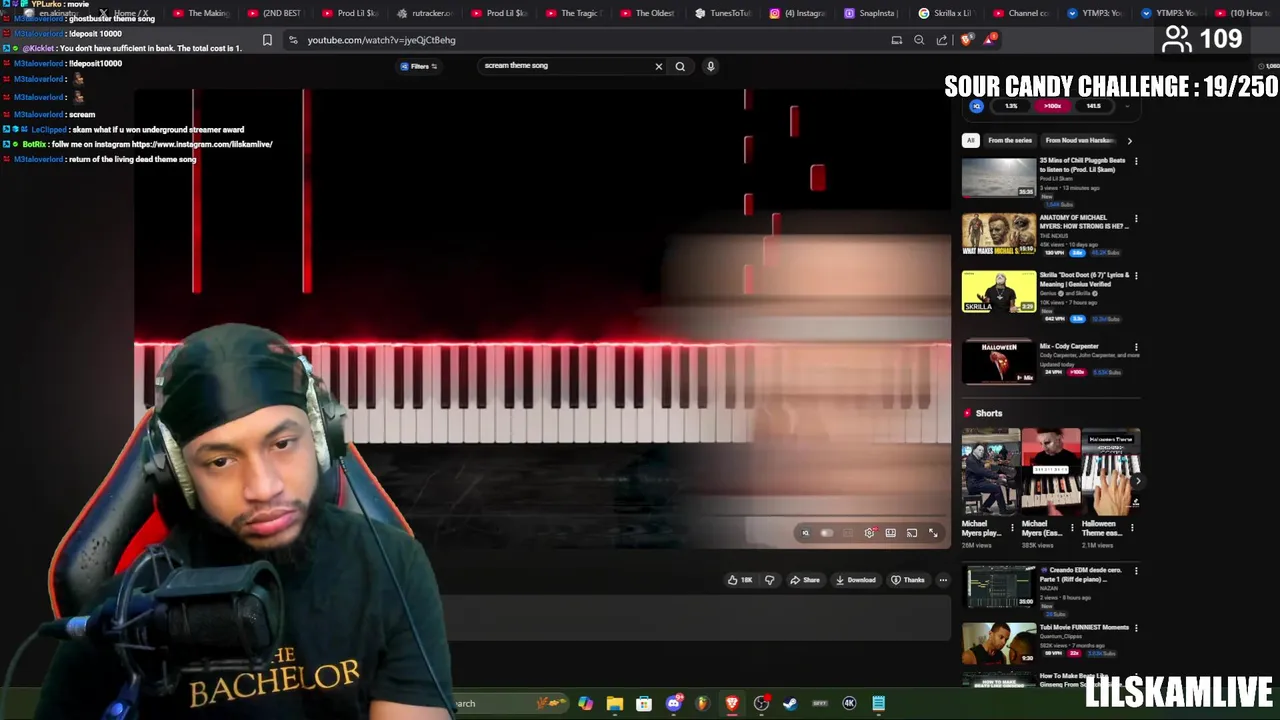Open Skrilla 'Doot Doot' Genius video thumbnail
The image size is (1280, 720).
click(999, 291)
